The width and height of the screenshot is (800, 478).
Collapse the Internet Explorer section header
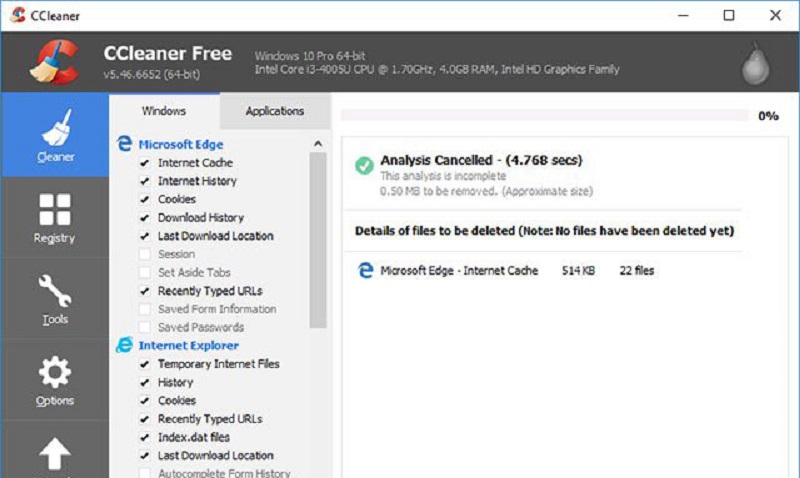coord(188,345)
